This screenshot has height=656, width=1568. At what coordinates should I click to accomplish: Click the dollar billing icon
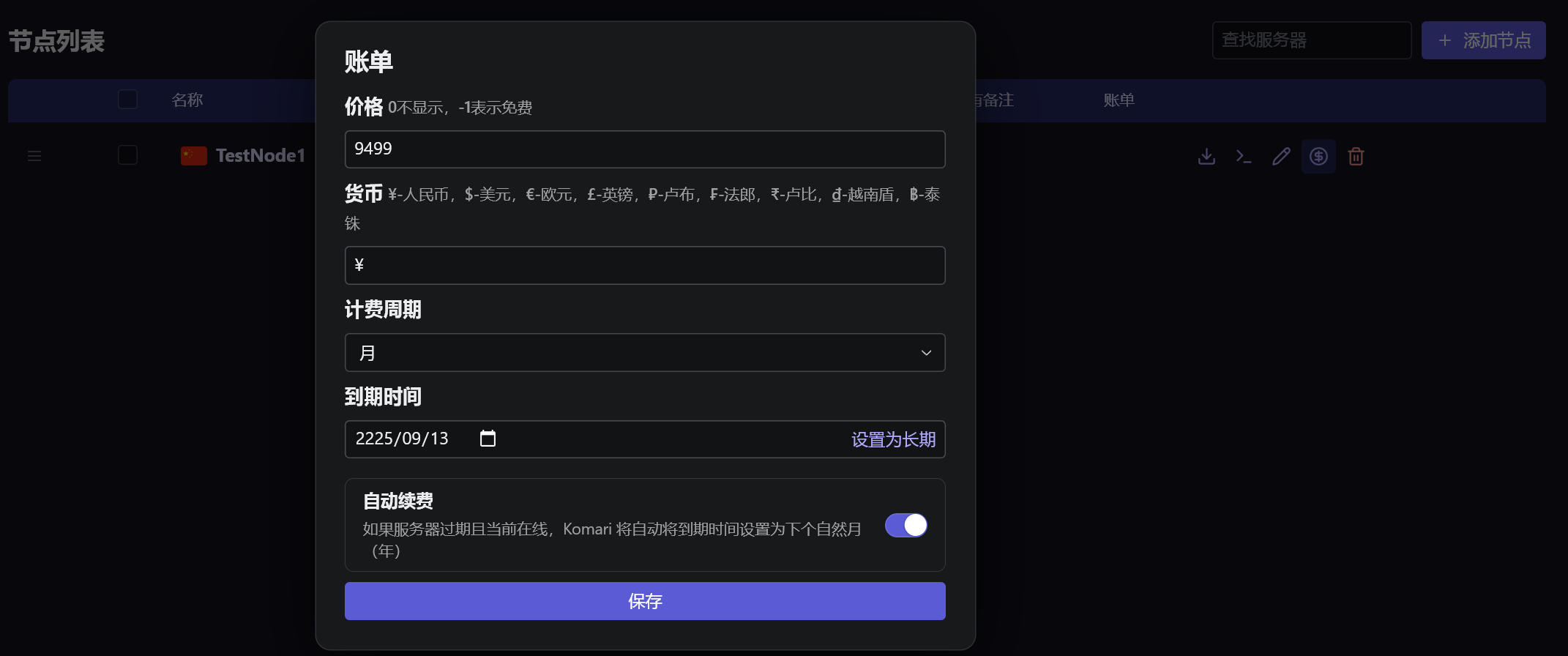pos(1318,156)
